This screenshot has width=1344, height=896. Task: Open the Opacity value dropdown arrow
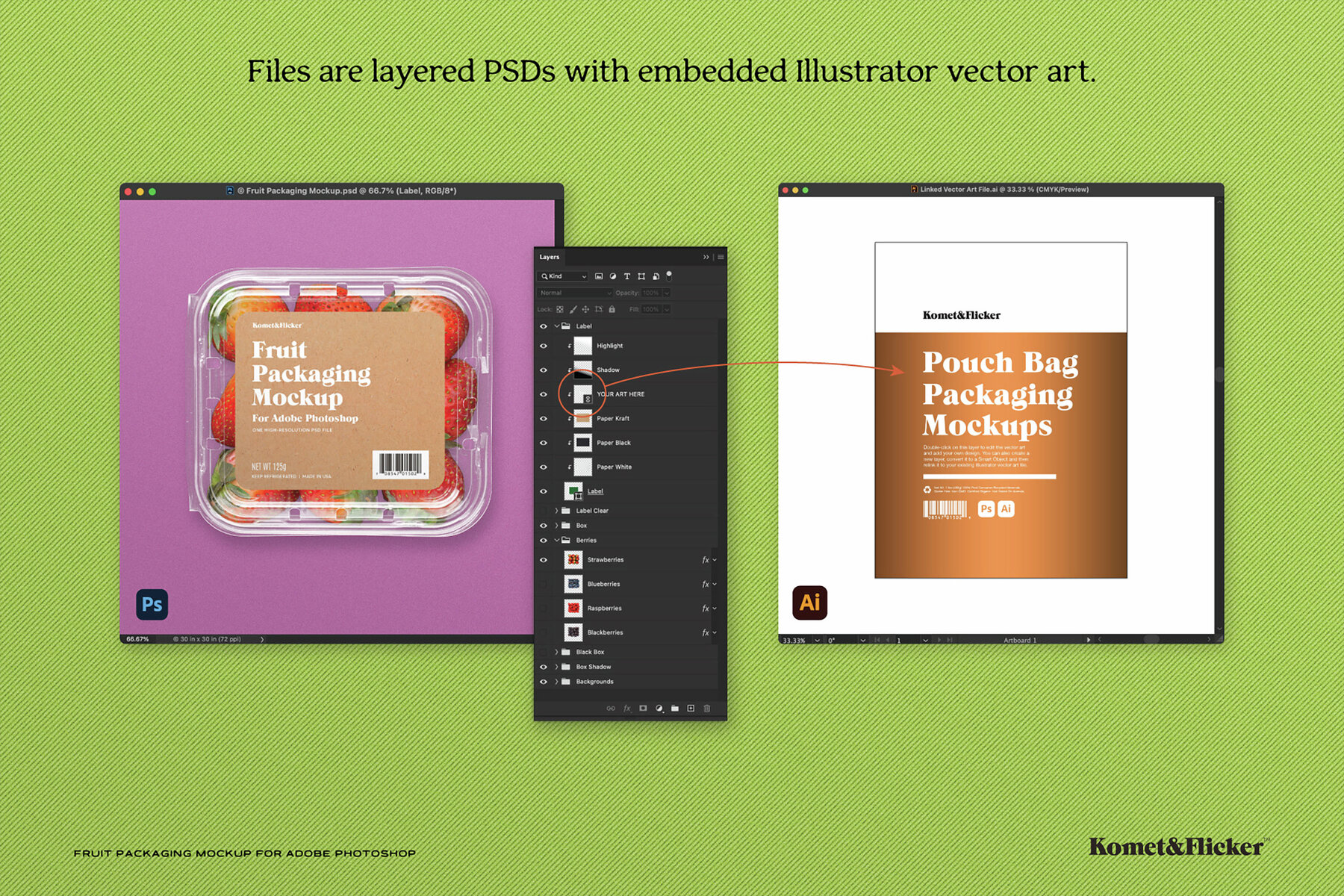[667, 293]
